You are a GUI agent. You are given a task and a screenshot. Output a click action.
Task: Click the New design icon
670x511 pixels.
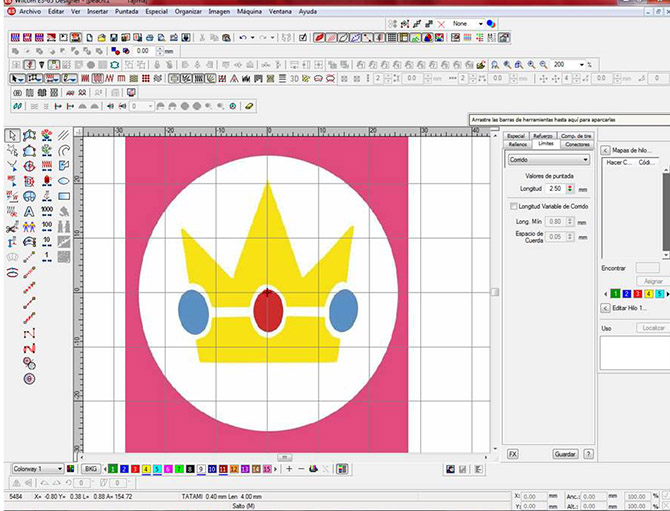(x=89, y=38)
